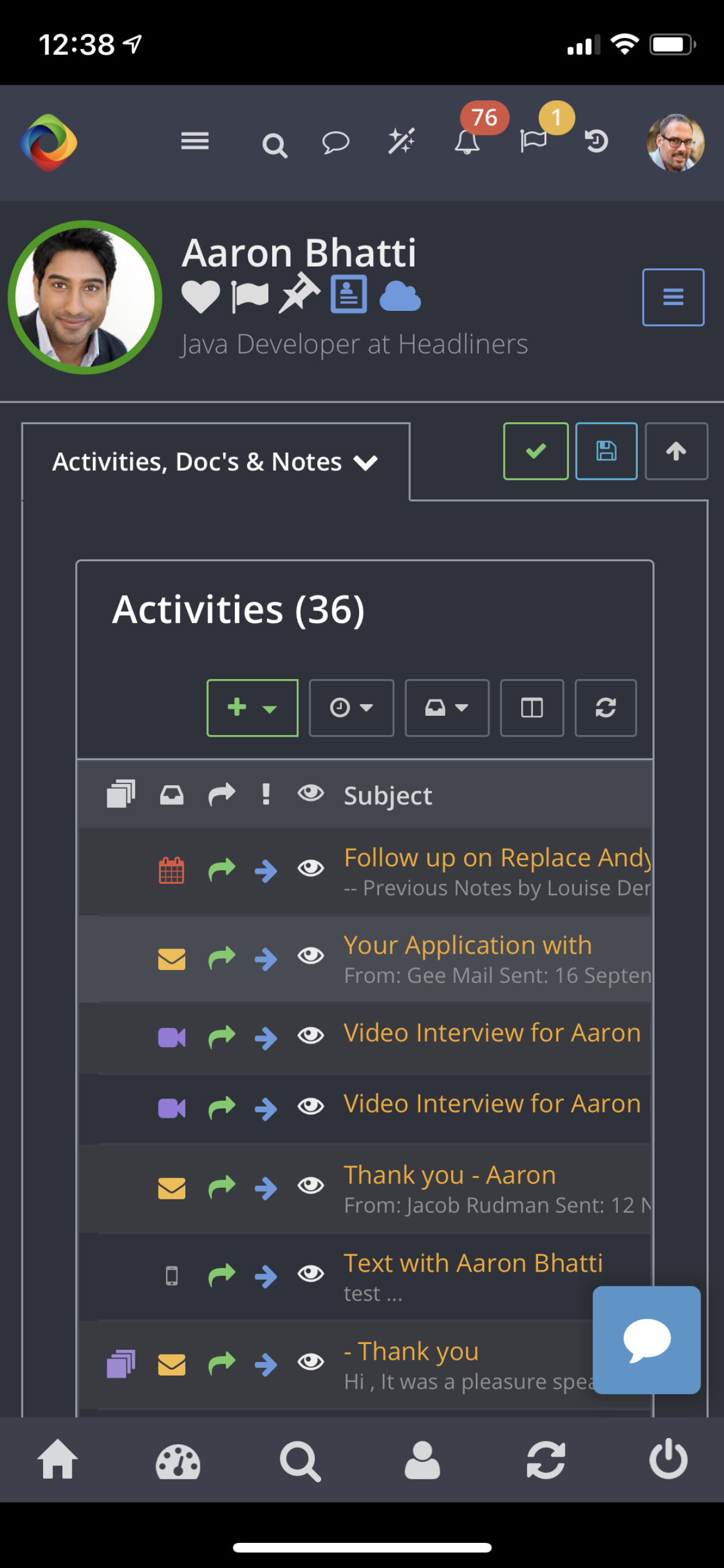Open notifications bell showing 76

(467, 142)
